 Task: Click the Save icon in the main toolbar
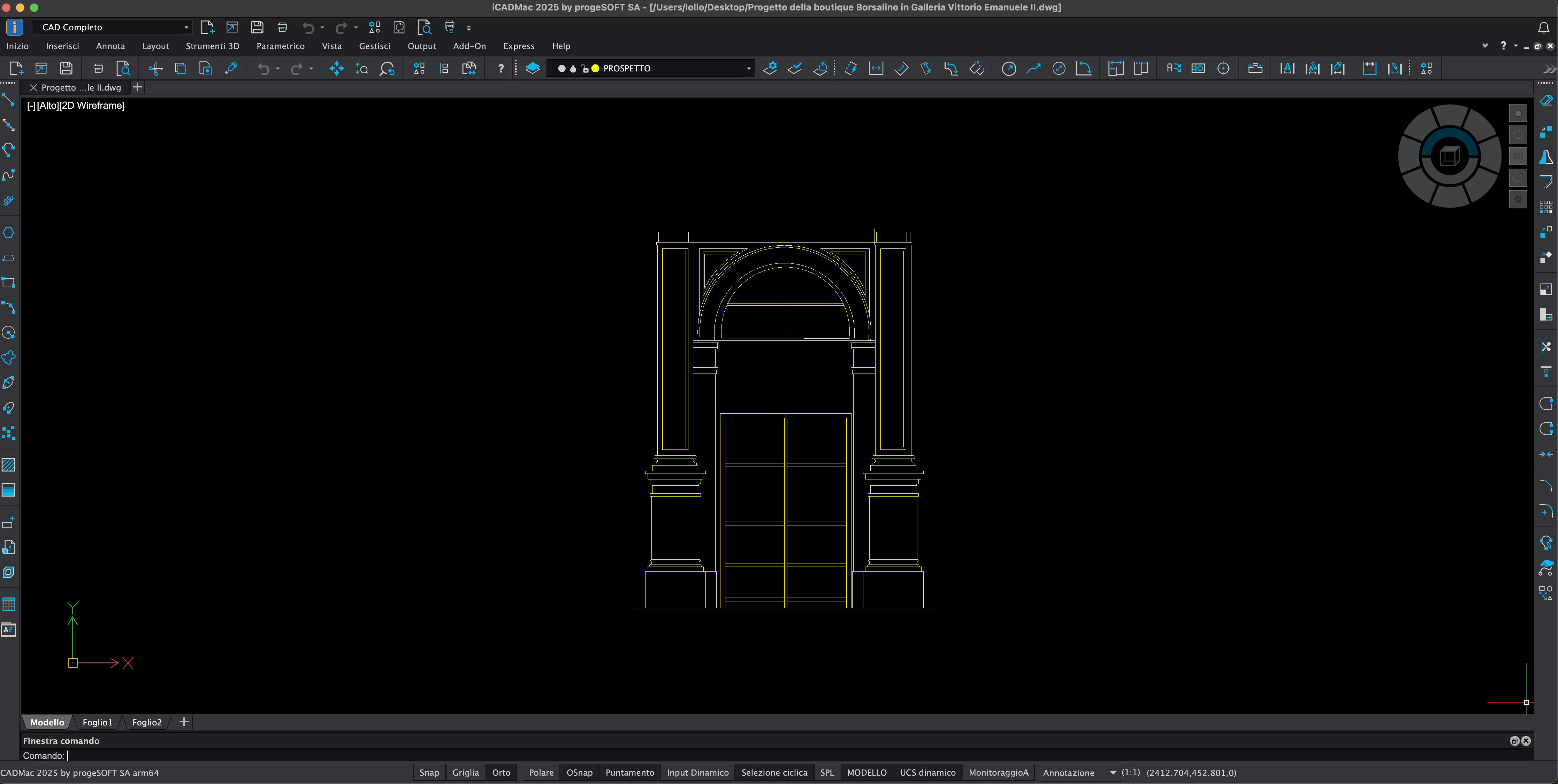click(x=66, y=68)
